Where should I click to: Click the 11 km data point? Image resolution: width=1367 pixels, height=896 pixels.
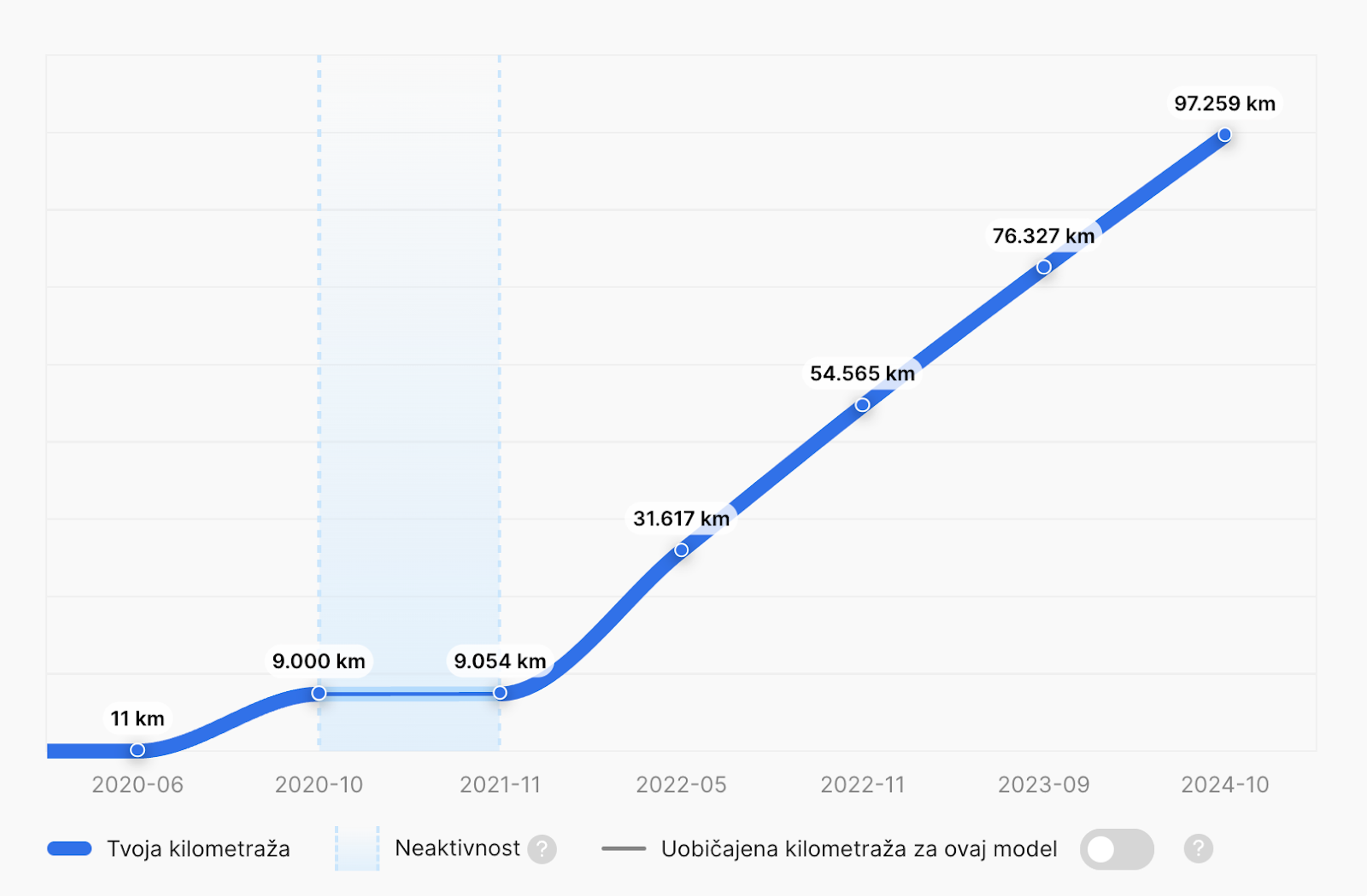[x=137, y=750]
